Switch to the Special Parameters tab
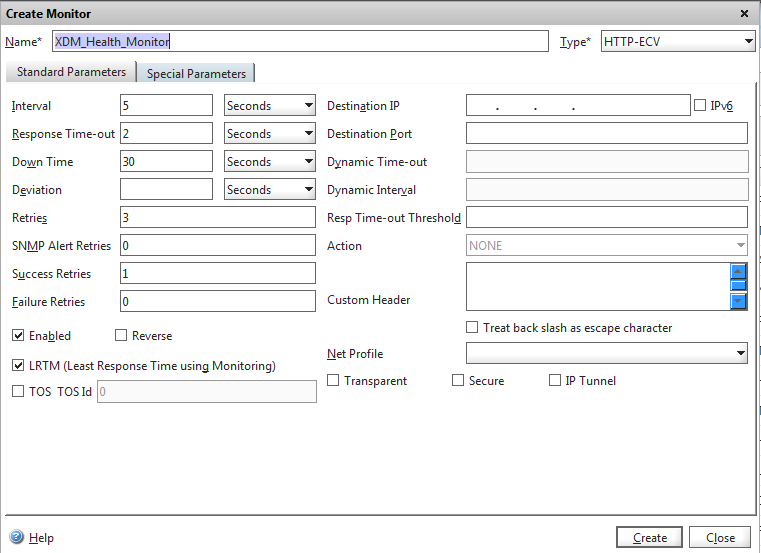The image size is (761, 553). (x=196, y=73)
